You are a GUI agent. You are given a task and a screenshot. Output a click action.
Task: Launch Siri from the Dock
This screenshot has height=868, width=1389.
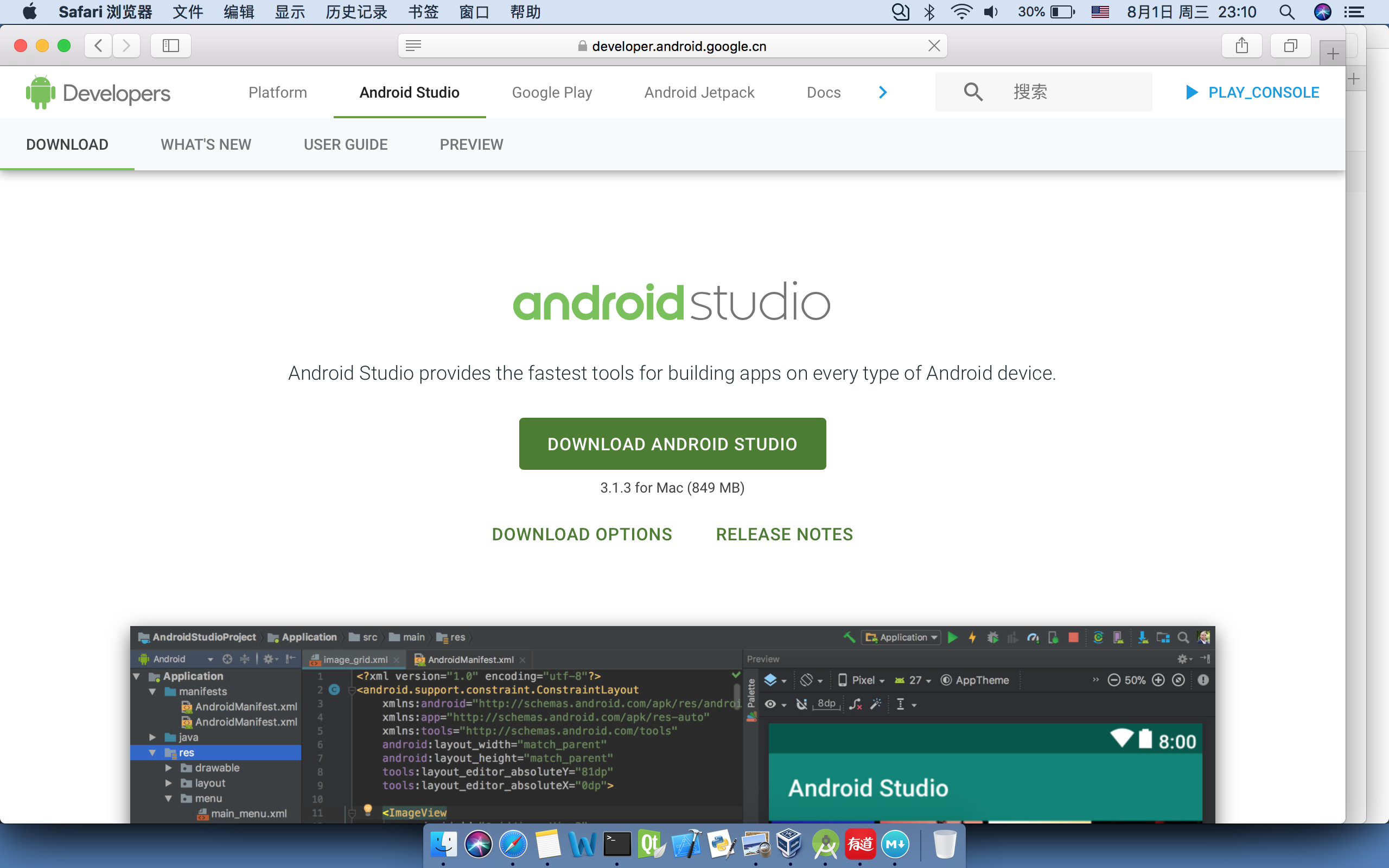point(478,845)
